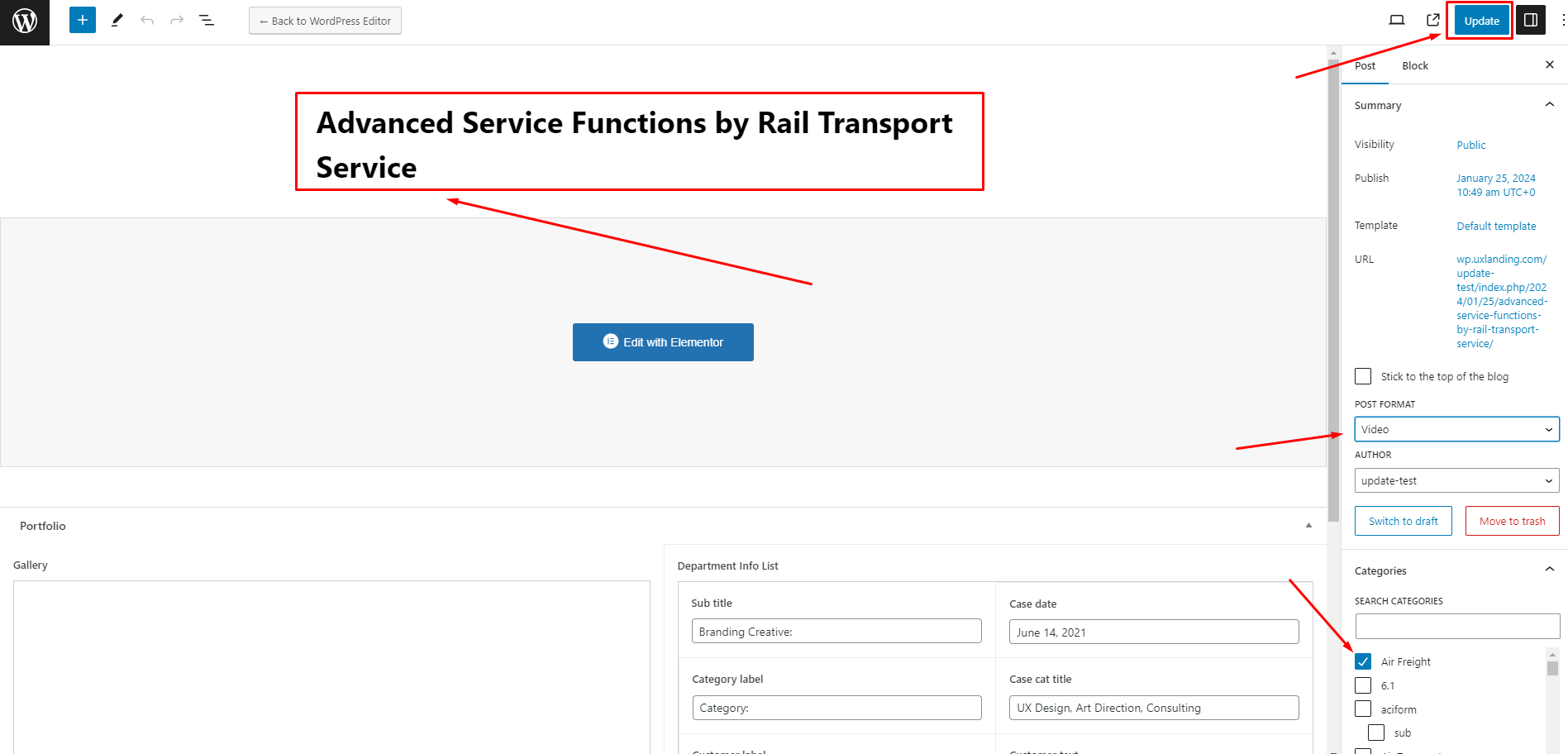Click the Redo arrow icon

pyautogui.click(x=177, y=21)
